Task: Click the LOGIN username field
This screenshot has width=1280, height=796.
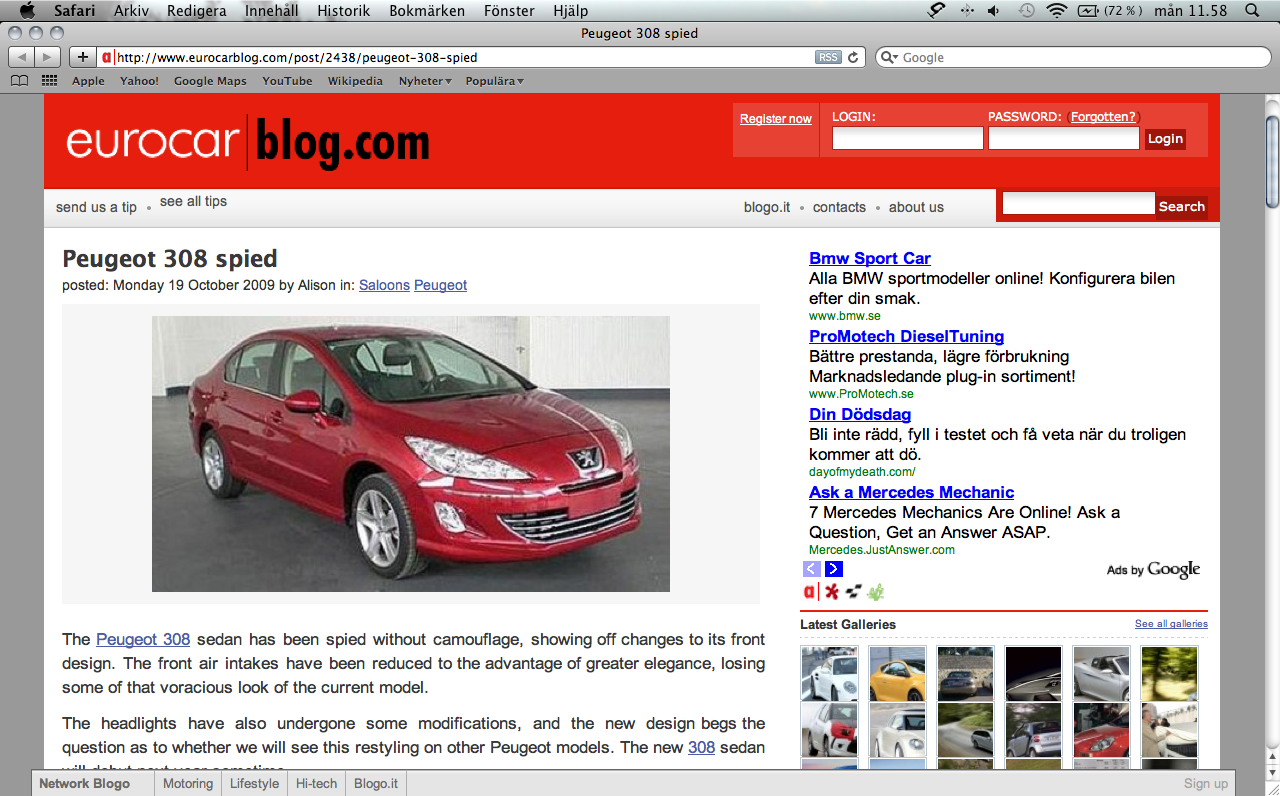Action: coord(908,139)
